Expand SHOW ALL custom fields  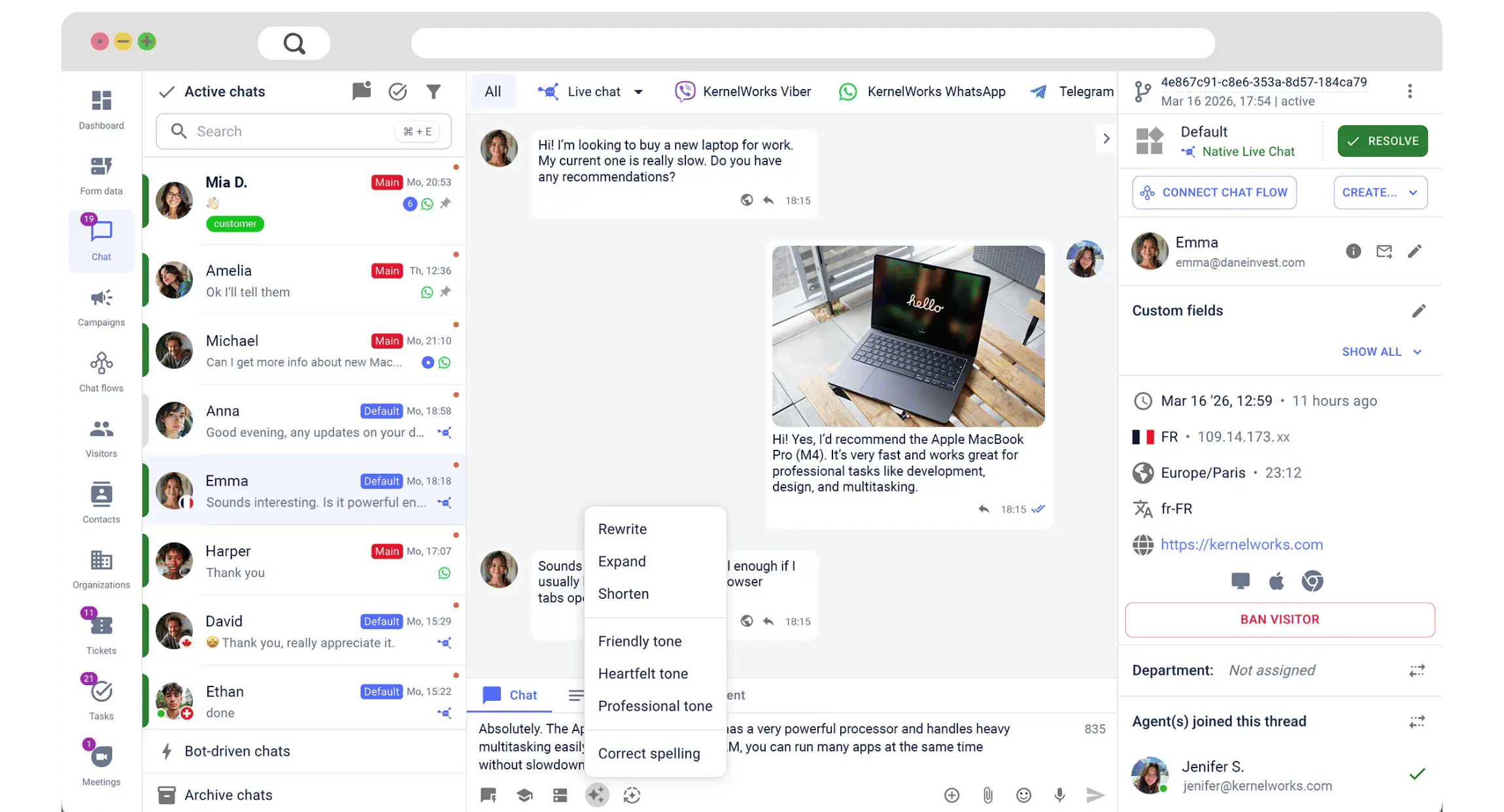click(1382, 352)
